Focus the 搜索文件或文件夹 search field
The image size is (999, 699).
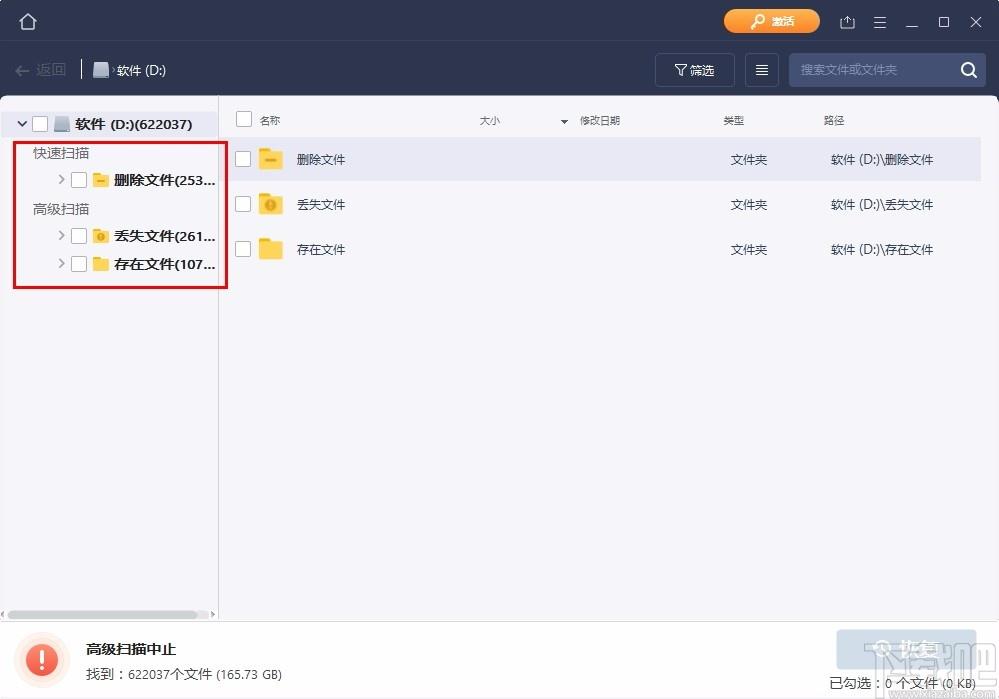876,70
